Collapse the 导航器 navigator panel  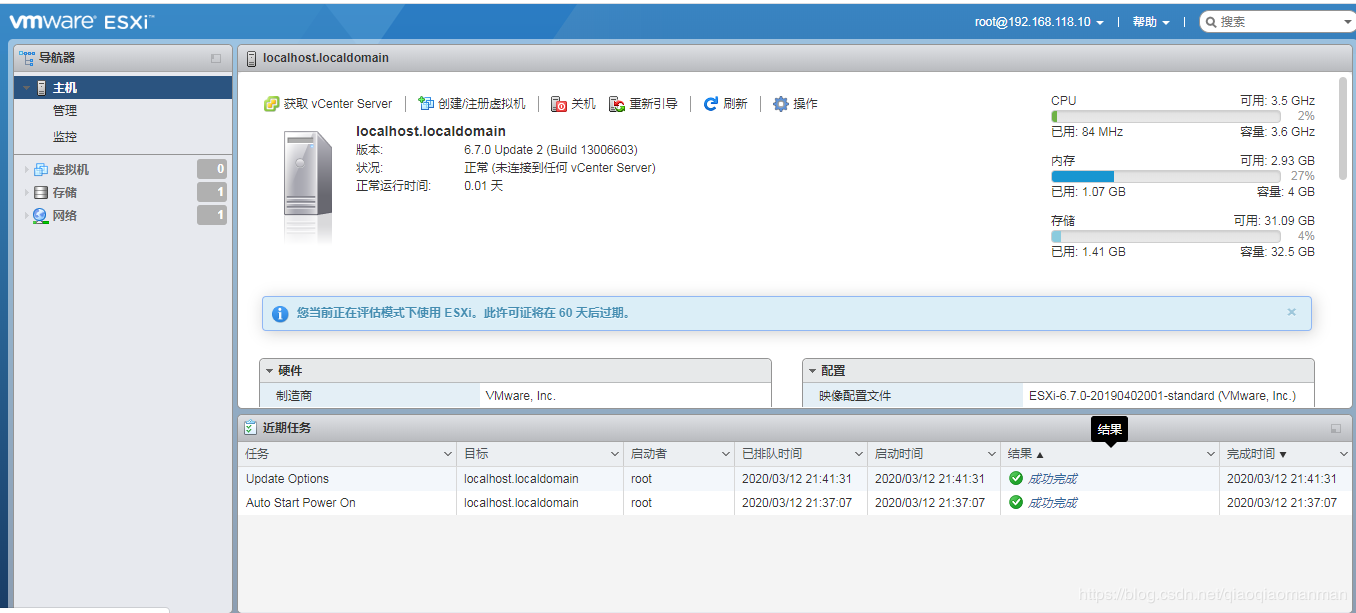[x=216, y=58]
